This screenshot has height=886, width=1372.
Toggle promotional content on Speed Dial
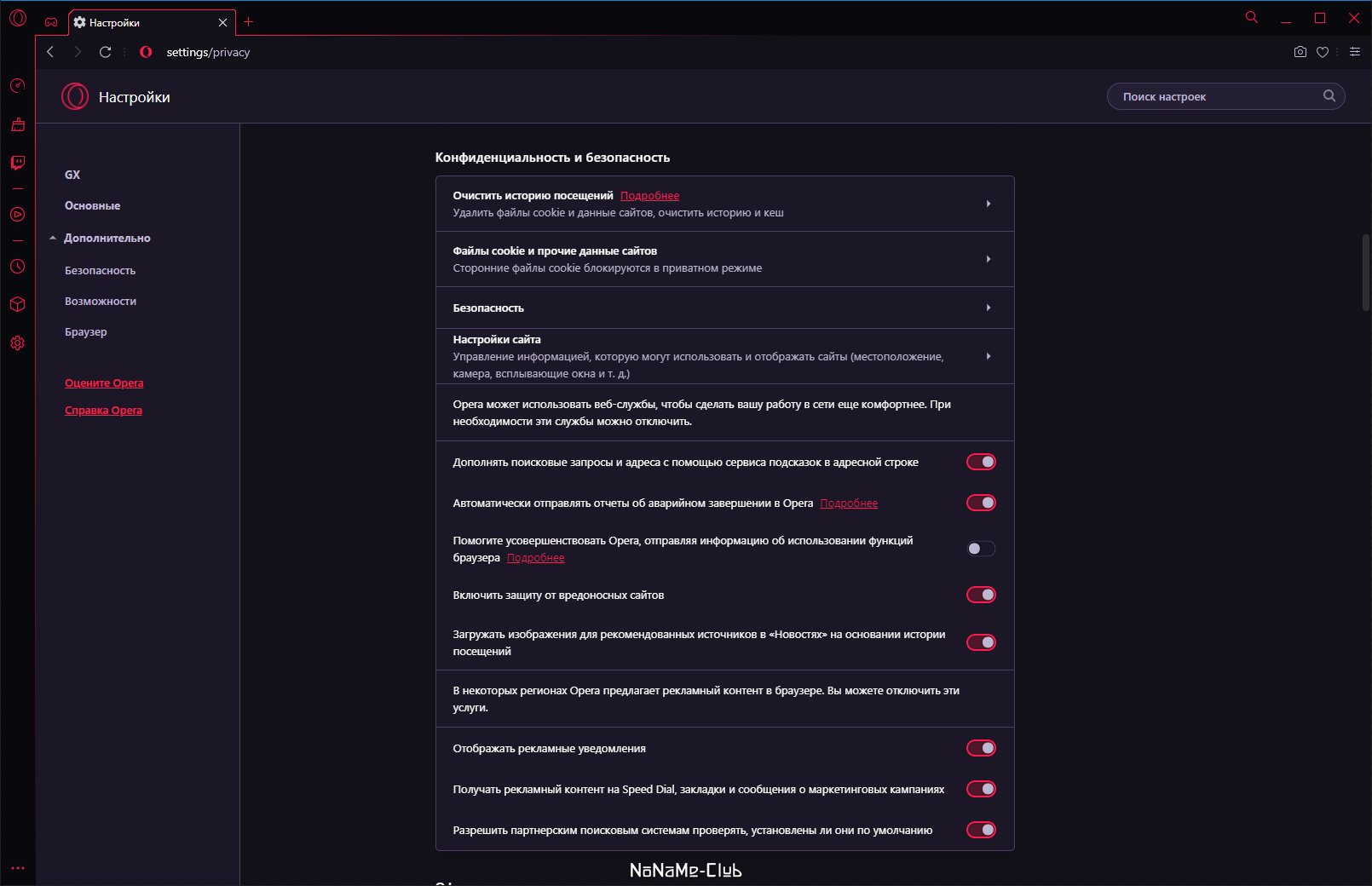[x=981, y=789]
